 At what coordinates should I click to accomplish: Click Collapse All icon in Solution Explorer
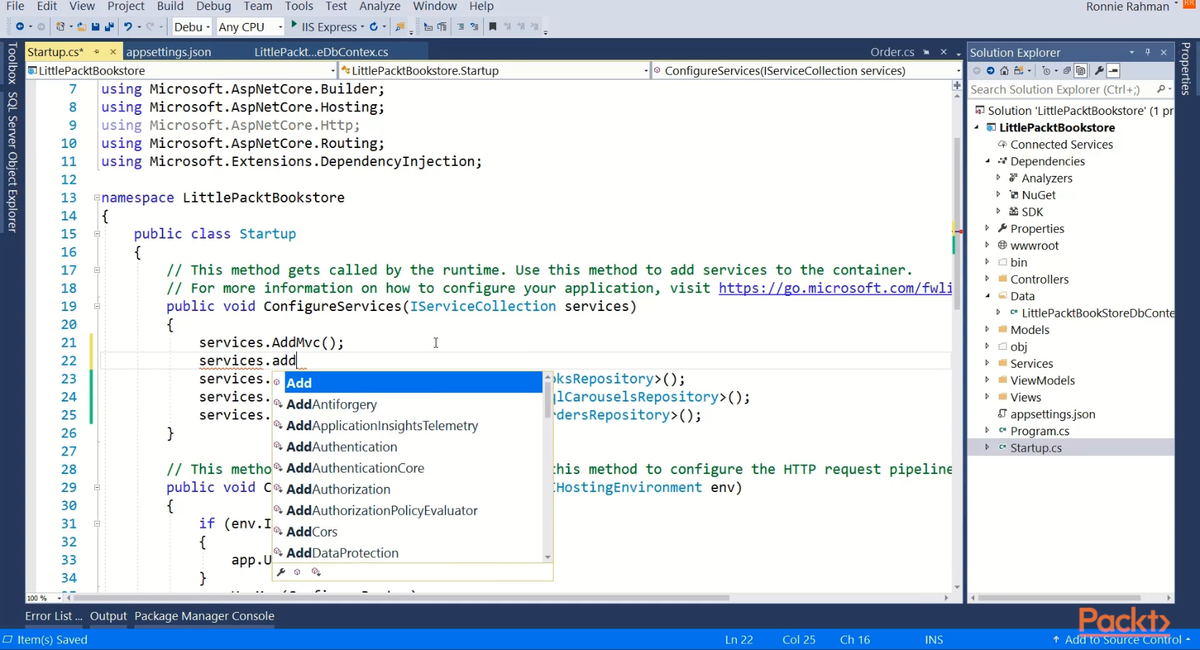pos(1068,71)
